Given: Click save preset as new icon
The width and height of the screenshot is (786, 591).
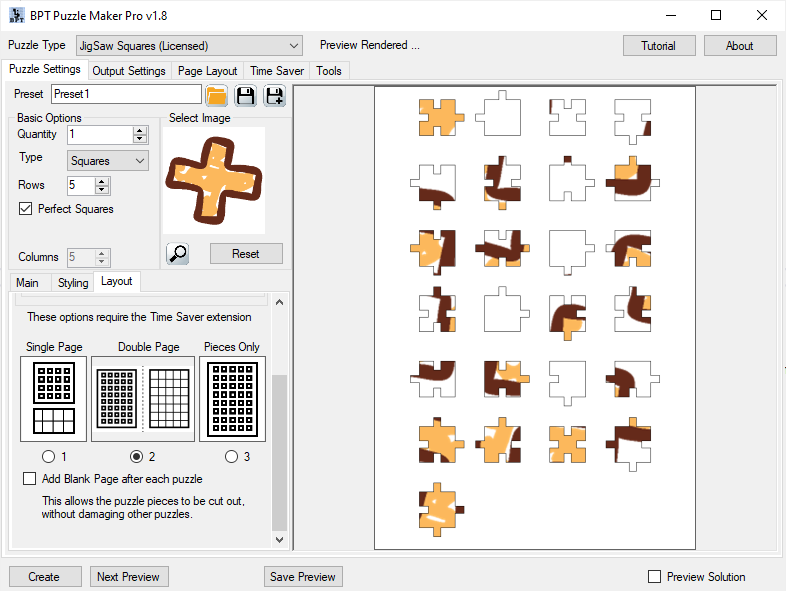Looking at the screenshot, I should 273,95.
